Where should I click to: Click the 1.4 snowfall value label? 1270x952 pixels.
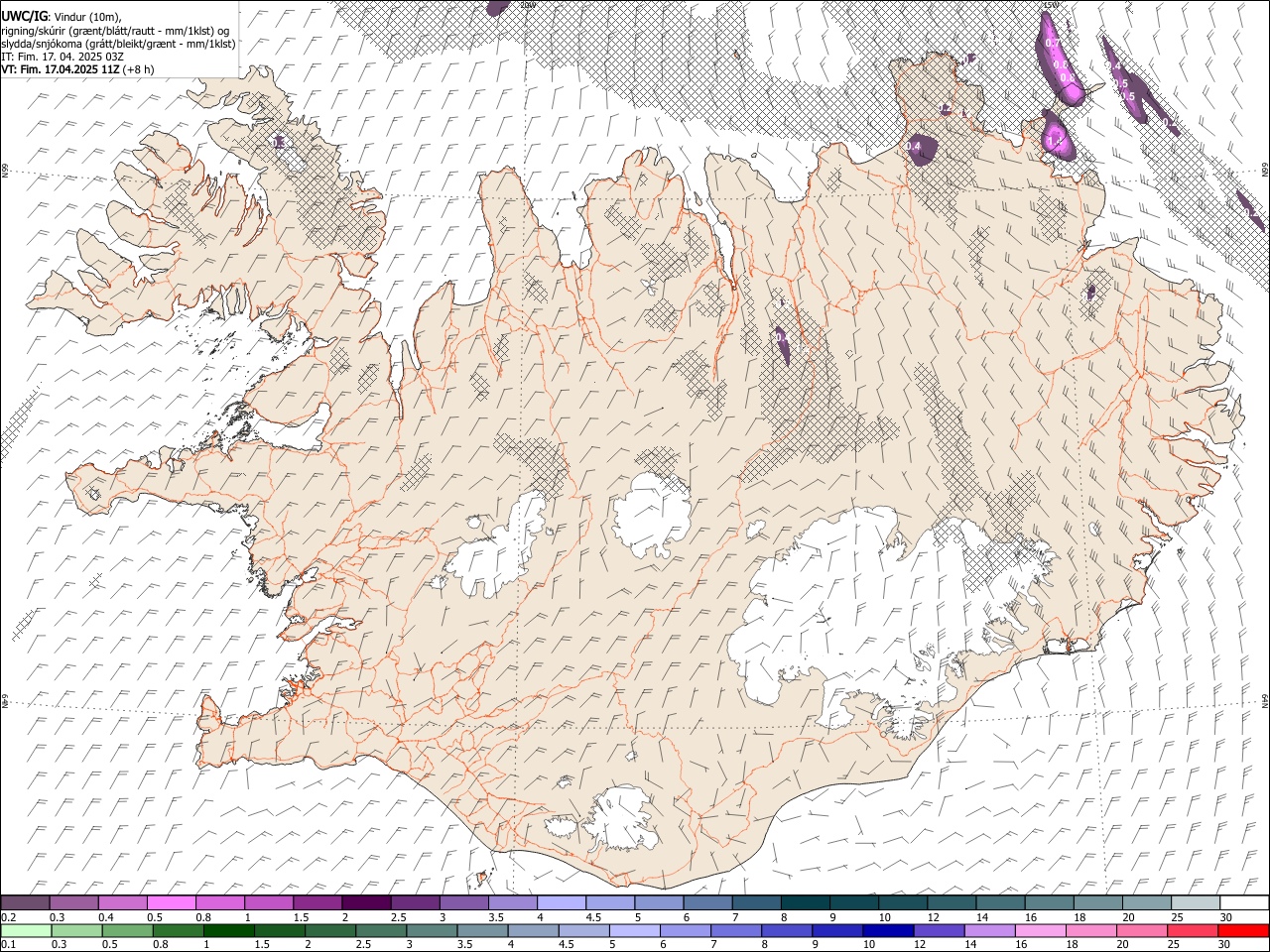[x=1055, y=141]
